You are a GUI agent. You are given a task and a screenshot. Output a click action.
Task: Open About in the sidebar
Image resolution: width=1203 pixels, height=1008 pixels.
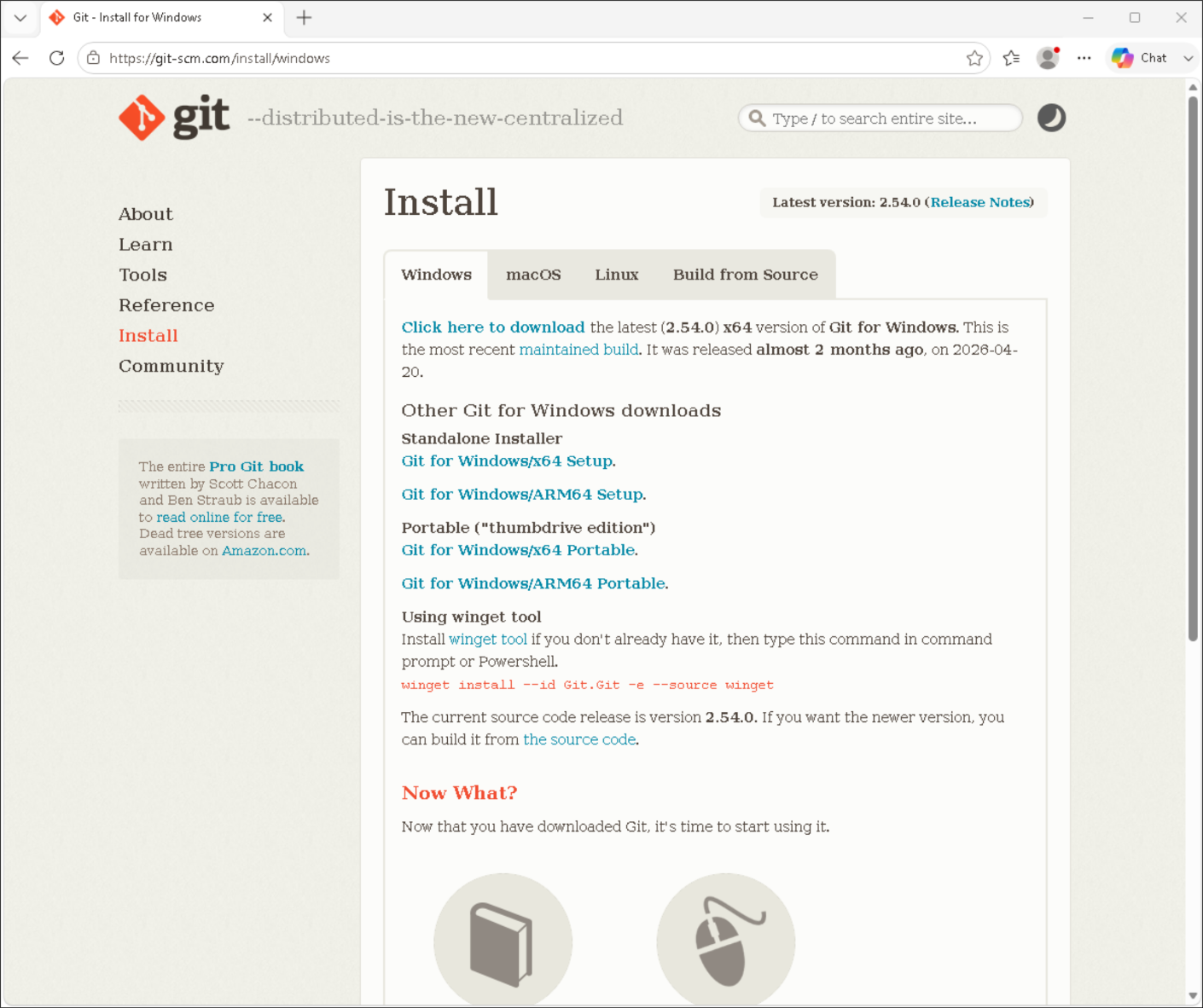(x=146, y=214)
